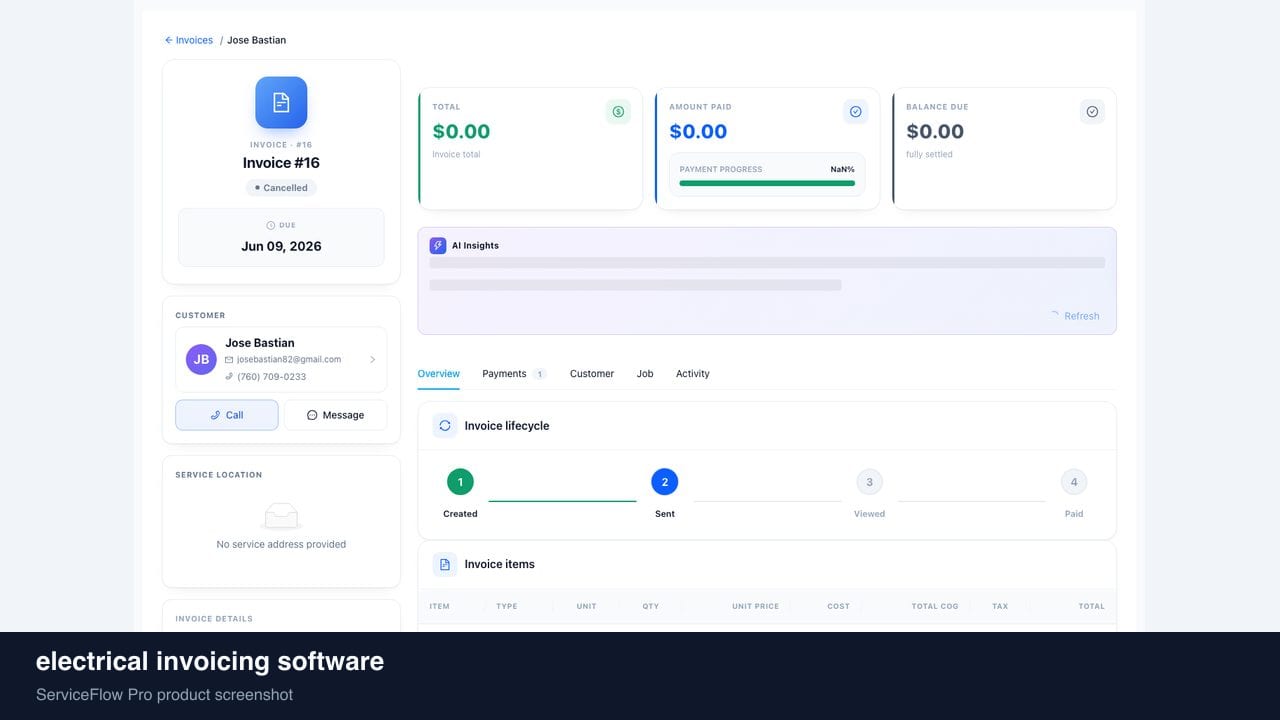The image size is (1280, 720).
Task: Click lifecycle step 3 Viewed
Action: [869, 482]
